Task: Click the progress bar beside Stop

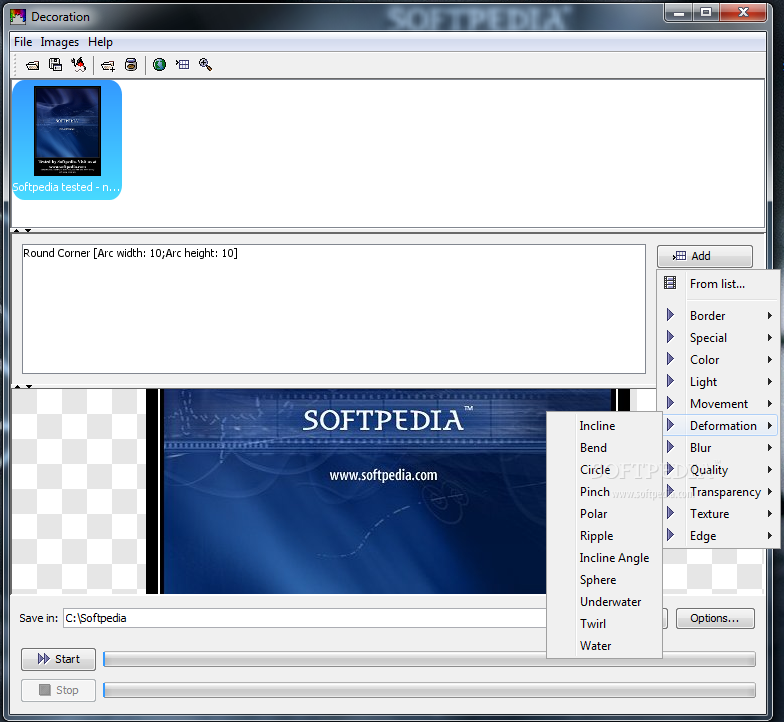Action: [430, 690]
